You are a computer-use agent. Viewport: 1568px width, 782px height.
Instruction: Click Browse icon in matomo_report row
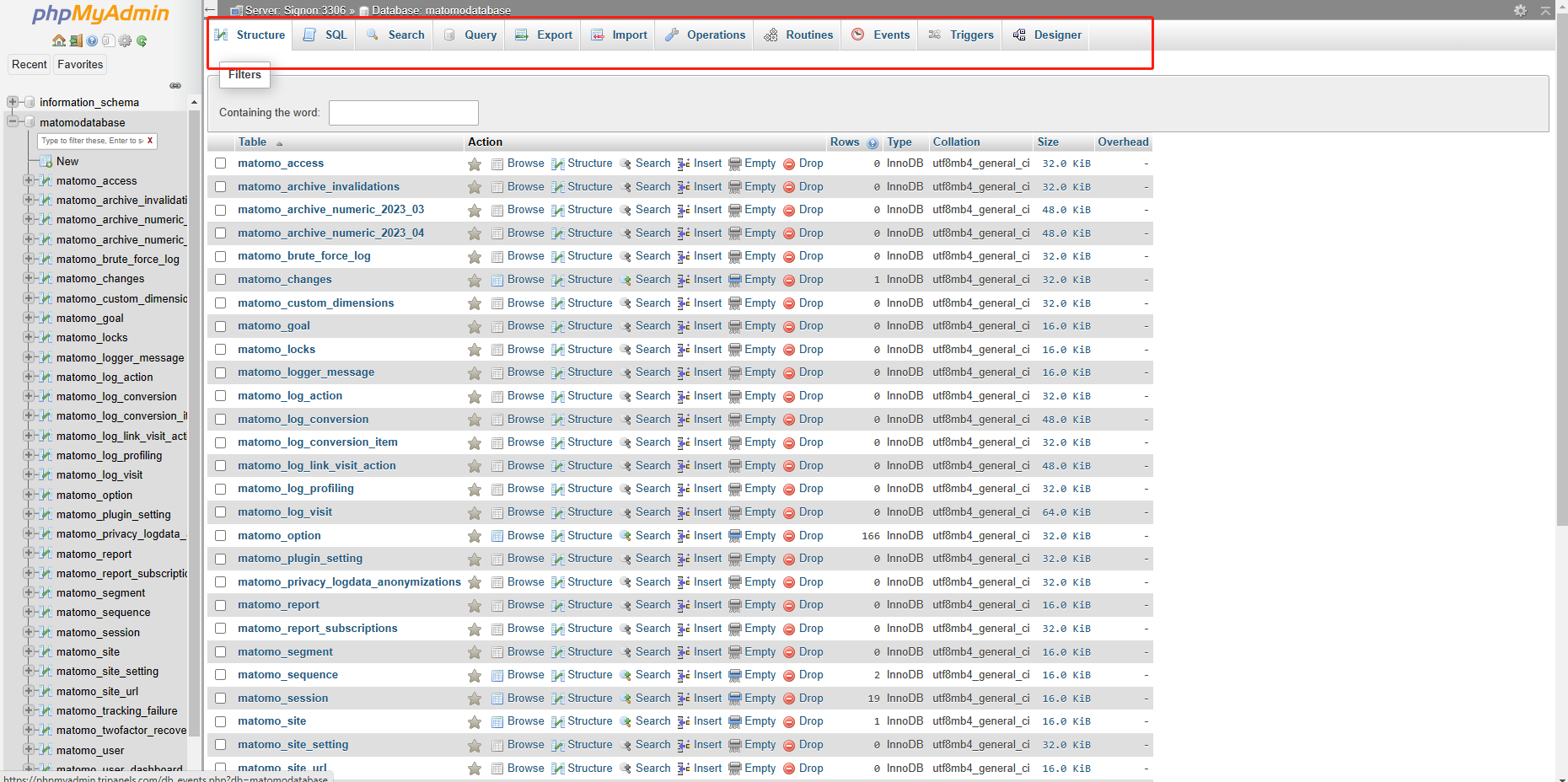coord(497,605)
